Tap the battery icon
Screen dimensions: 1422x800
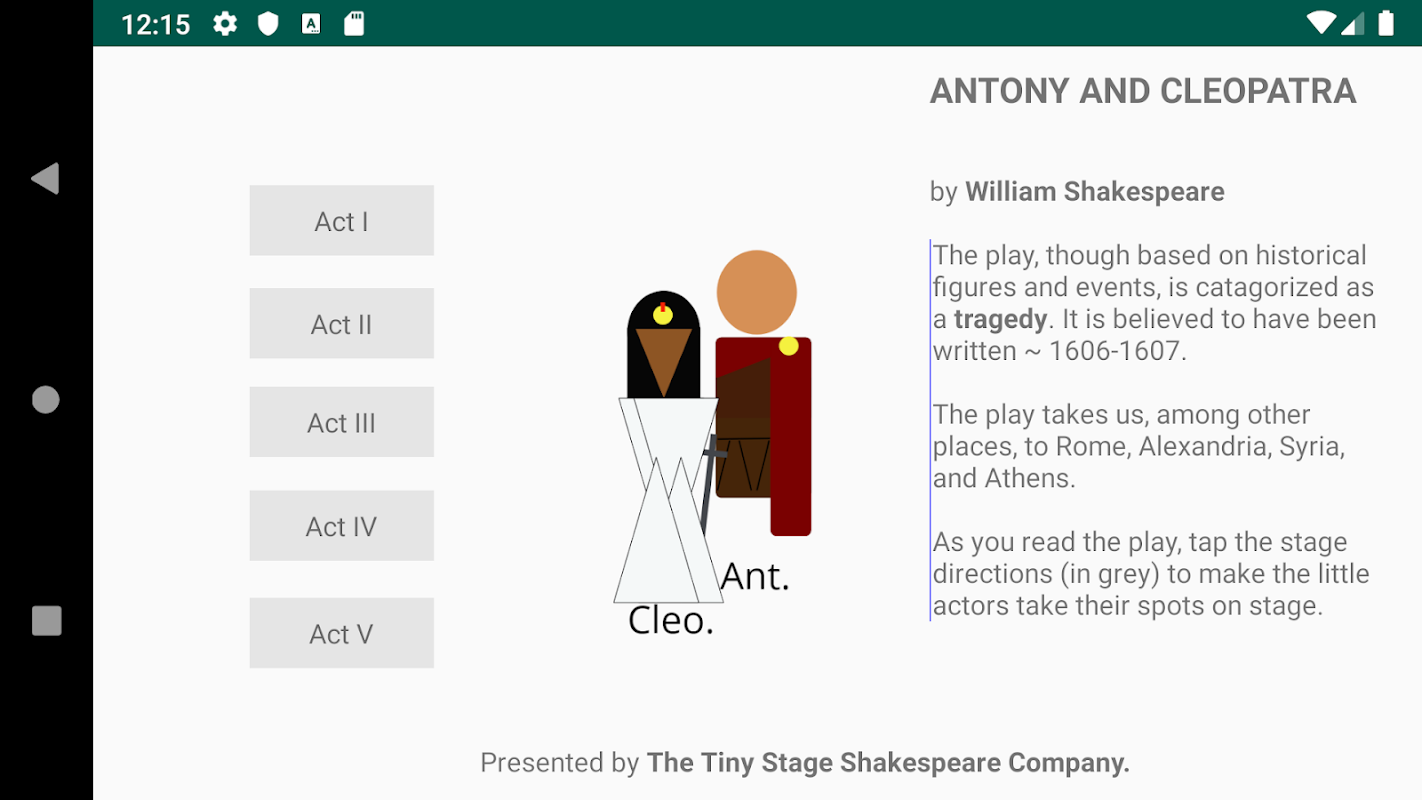[1386, 23]
